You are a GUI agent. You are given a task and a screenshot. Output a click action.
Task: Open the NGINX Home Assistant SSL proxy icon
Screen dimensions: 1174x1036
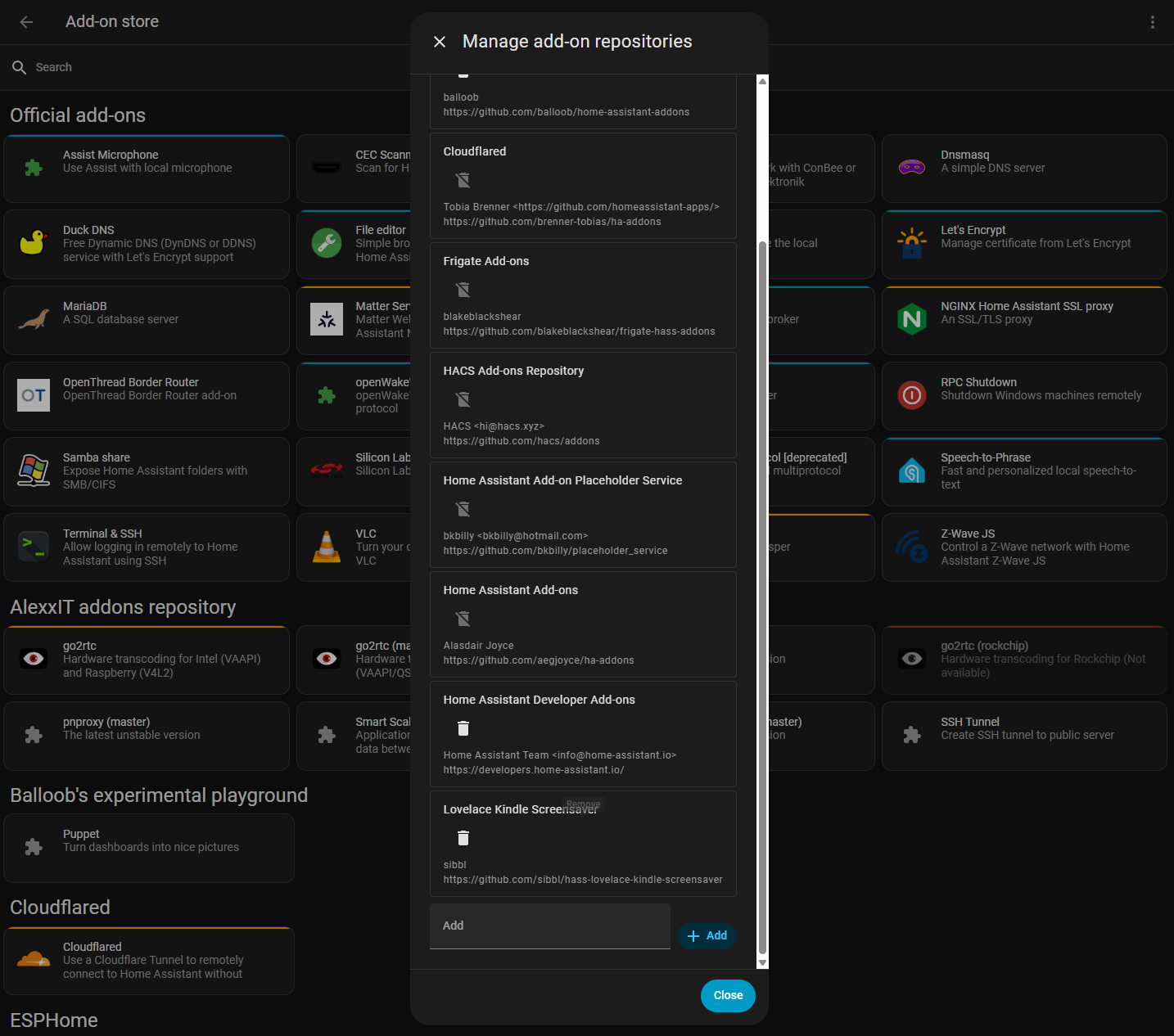(x=912, y=319)
